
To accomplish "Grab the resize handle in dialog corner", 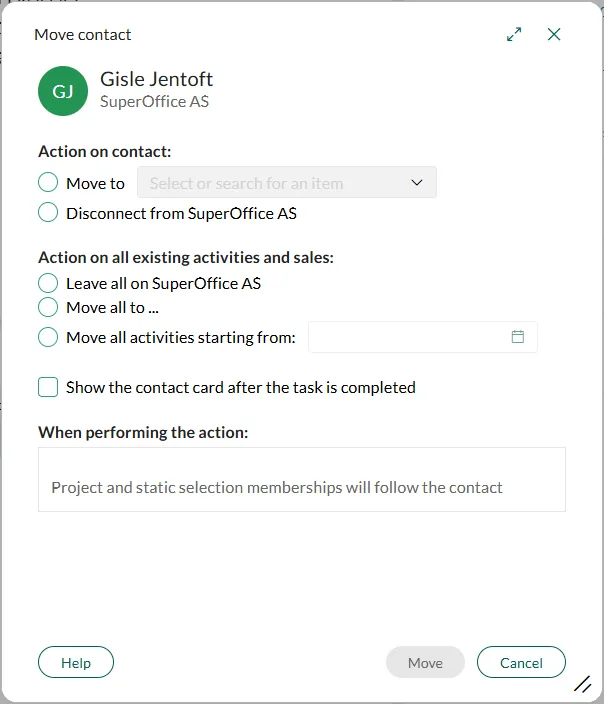I will (x=582, y=684).
